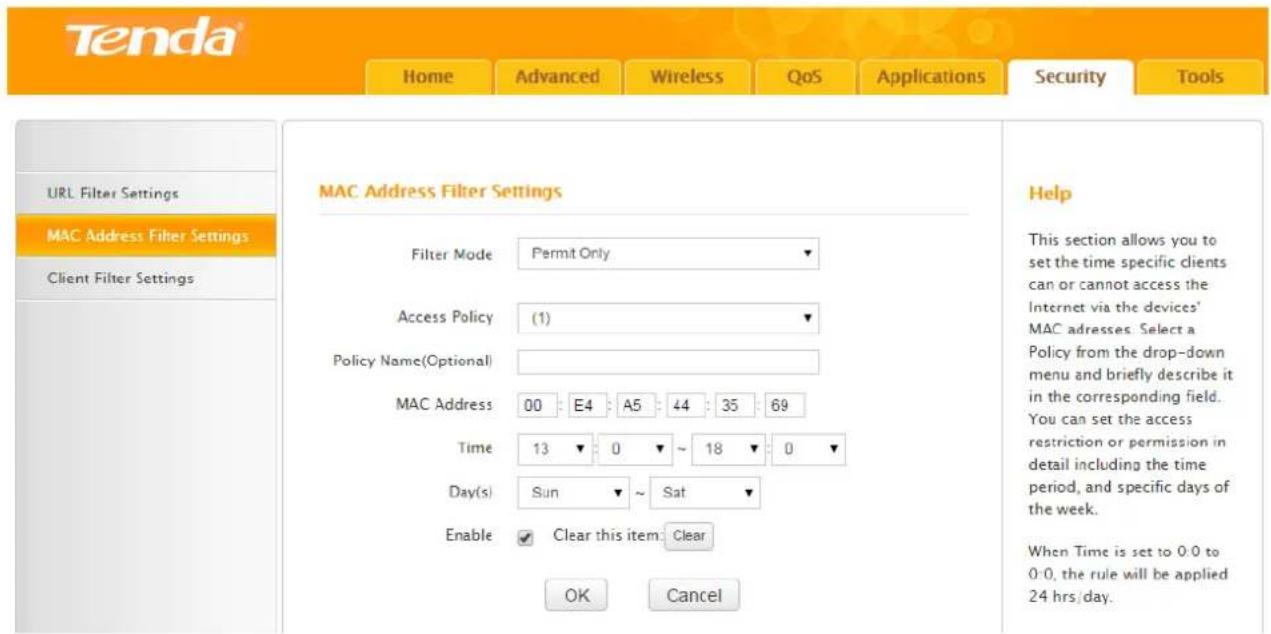1271x634 pixels.
Task: Go to the QoS tab
Action: (x=803, y=77)
